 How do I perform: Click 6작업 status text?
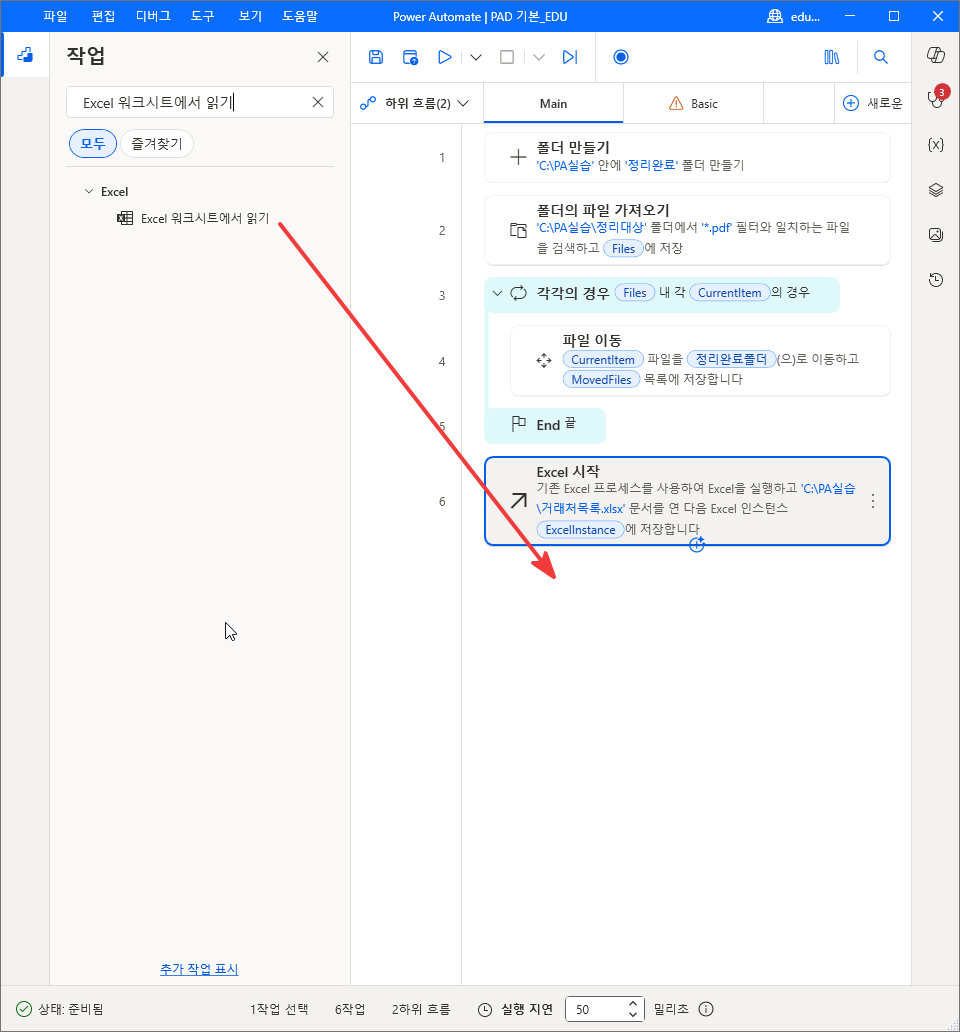350,1009
